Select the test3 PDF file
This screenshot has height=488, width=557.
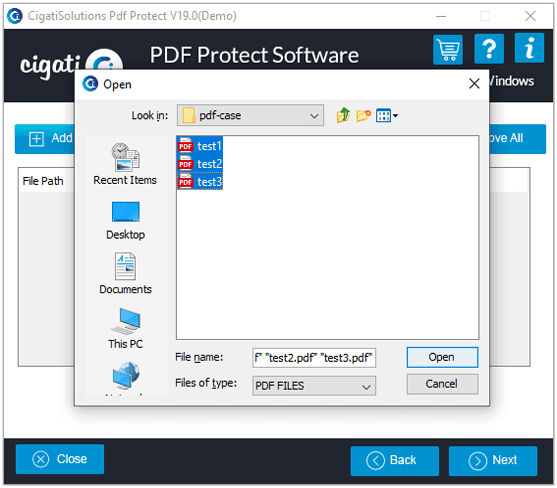click(200, 181)
